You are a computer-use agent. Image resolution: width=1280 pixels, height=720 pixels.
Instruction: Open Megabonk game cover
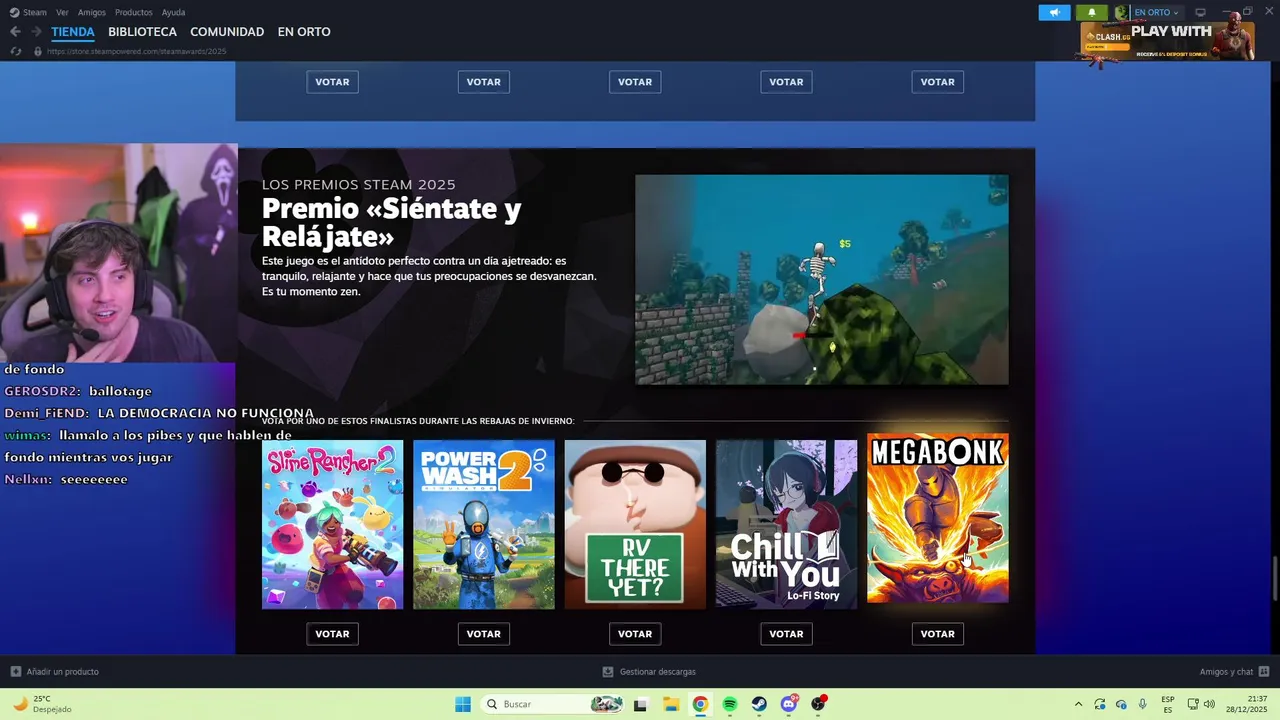(937, 518)
